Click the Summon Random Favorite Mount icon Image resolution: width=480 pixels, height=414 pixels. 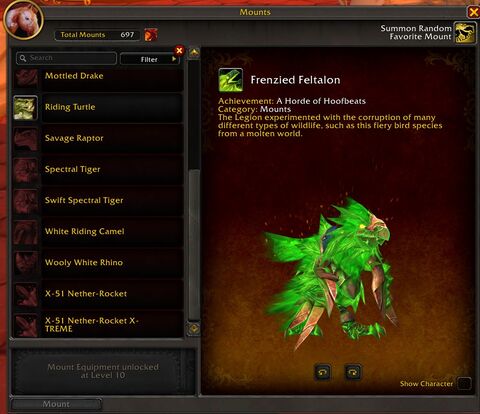[465, 33]
